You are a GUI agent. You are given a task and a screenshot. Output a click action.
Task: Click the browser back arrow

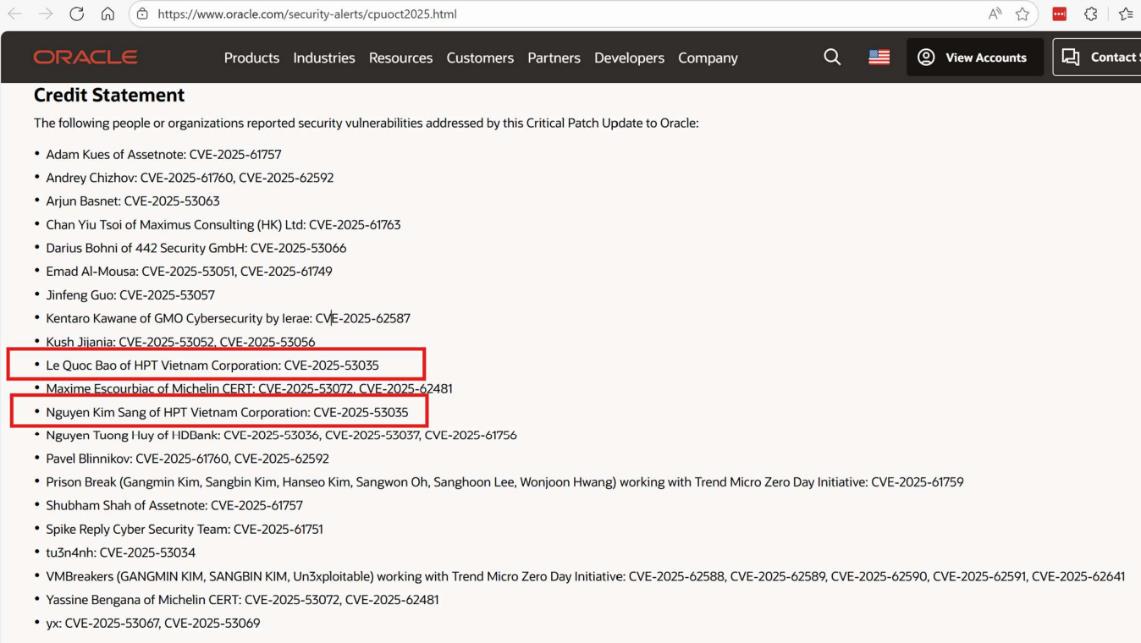[13, 15]
